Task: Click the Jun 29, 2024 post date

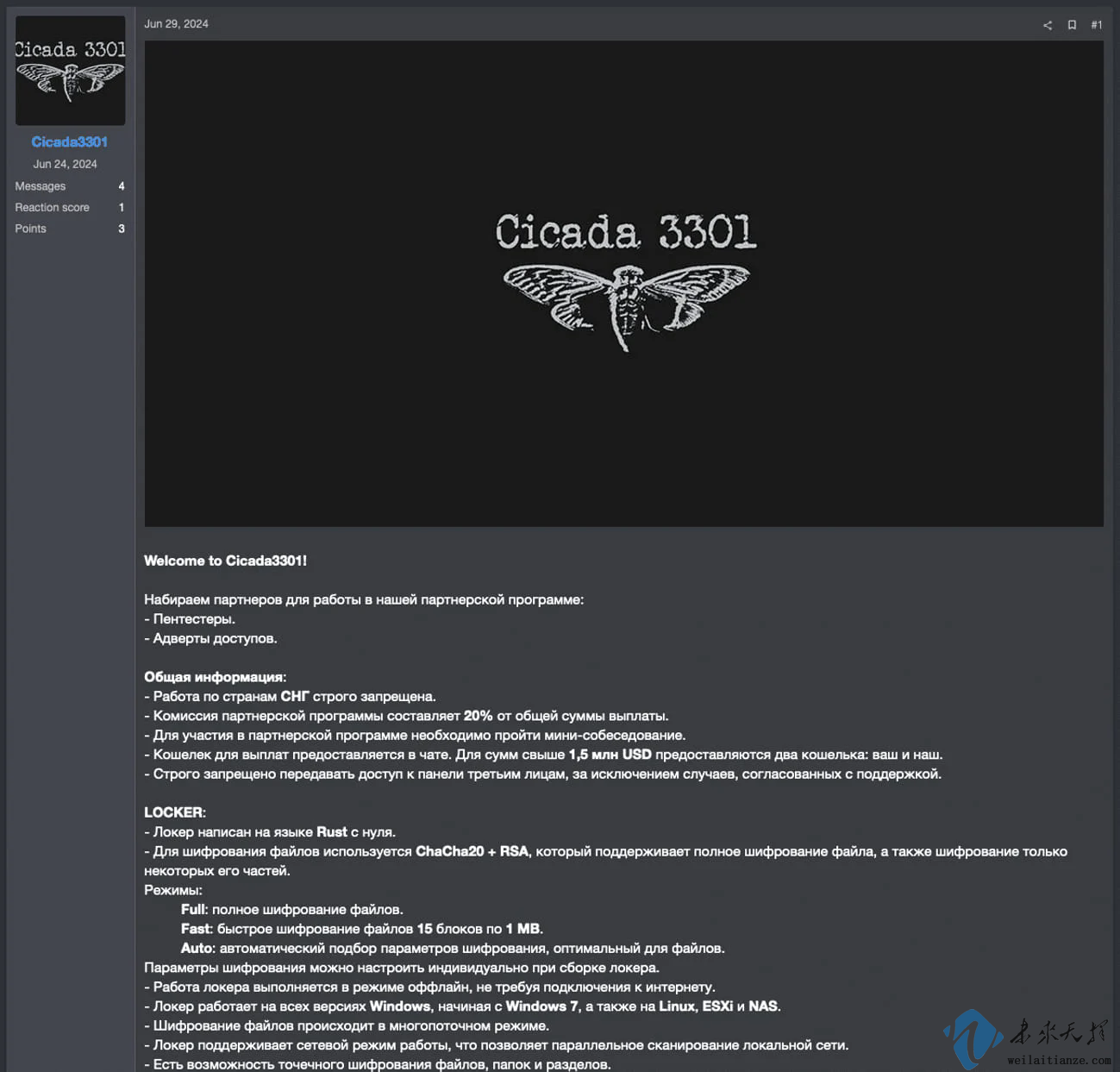Action: 176,24
